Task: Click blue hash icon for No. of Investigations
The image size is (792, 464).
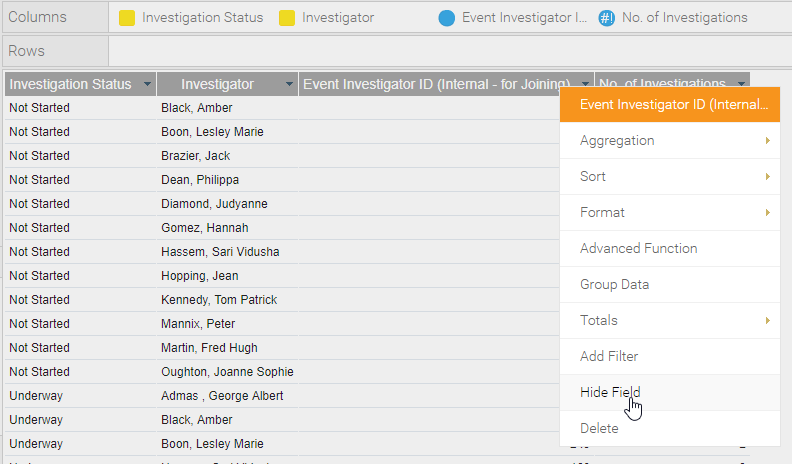Action: [x=607, y=18]
